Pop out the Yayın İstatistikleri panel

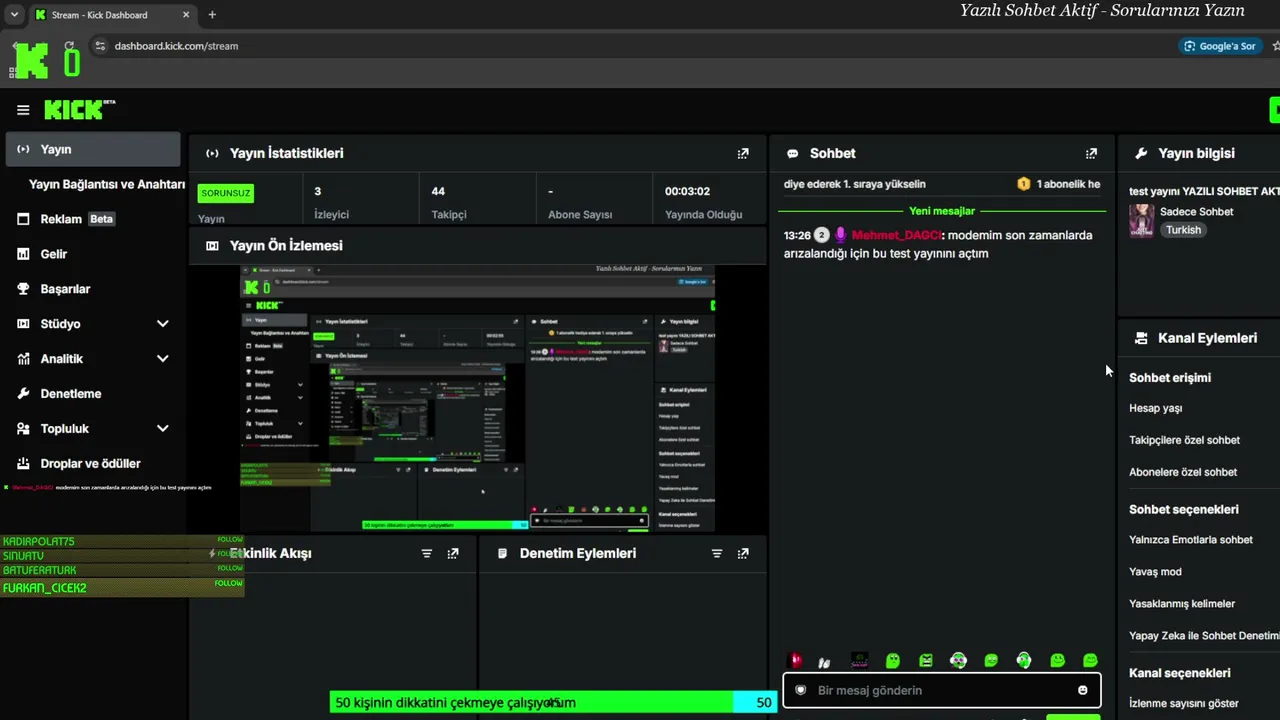[x=743, y=153]
